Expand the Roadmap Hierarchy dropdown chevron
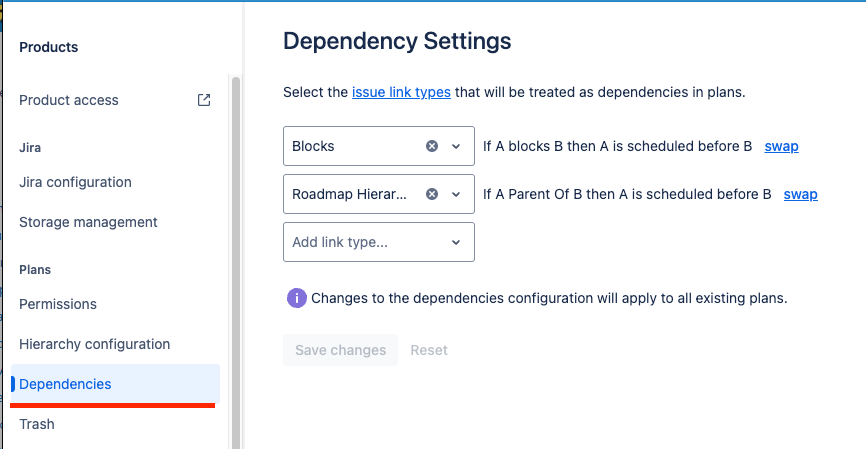 pos(456,194)
